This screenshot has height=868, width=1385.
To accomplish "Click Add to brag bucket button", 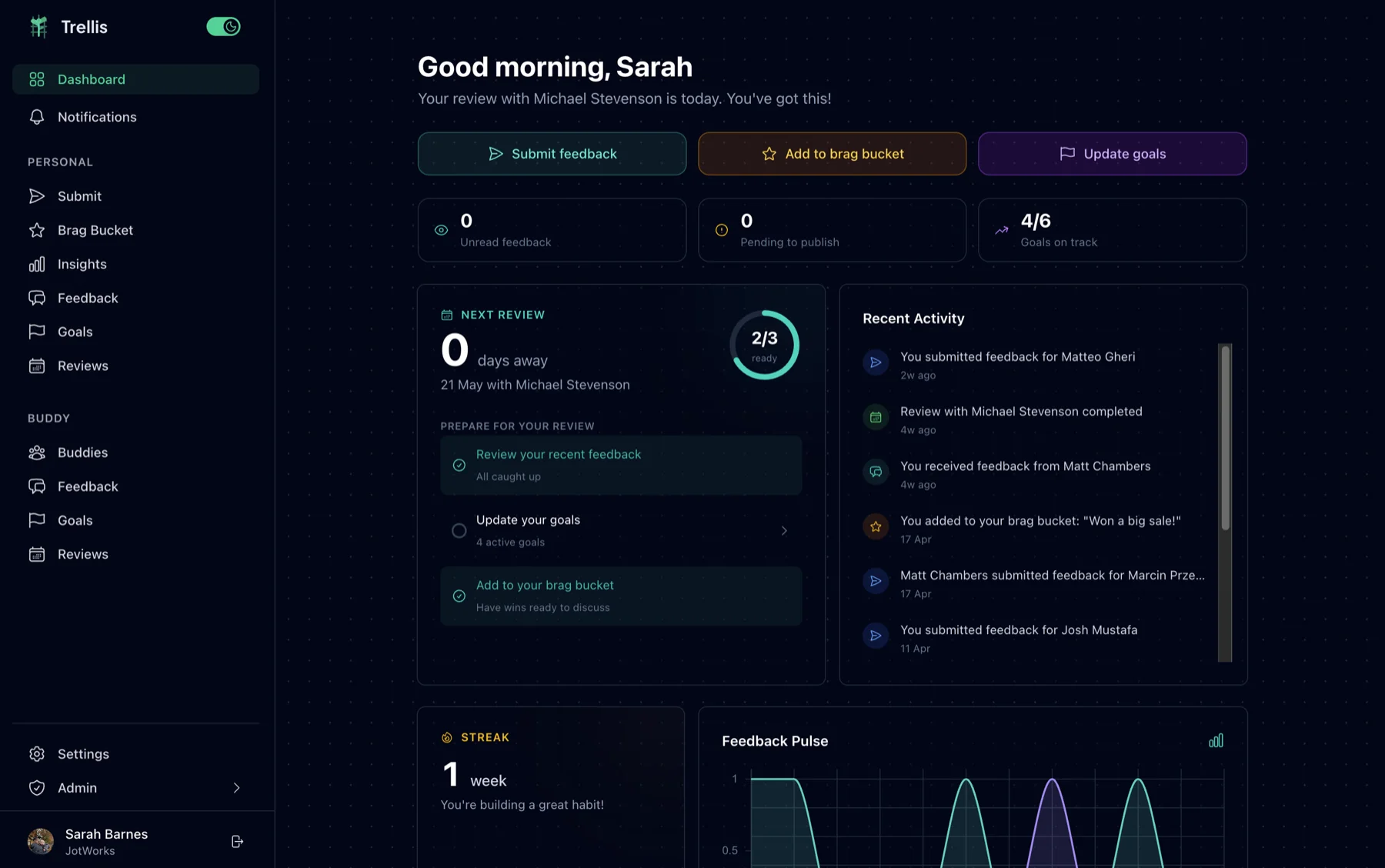I will click(x=832, y=154).
